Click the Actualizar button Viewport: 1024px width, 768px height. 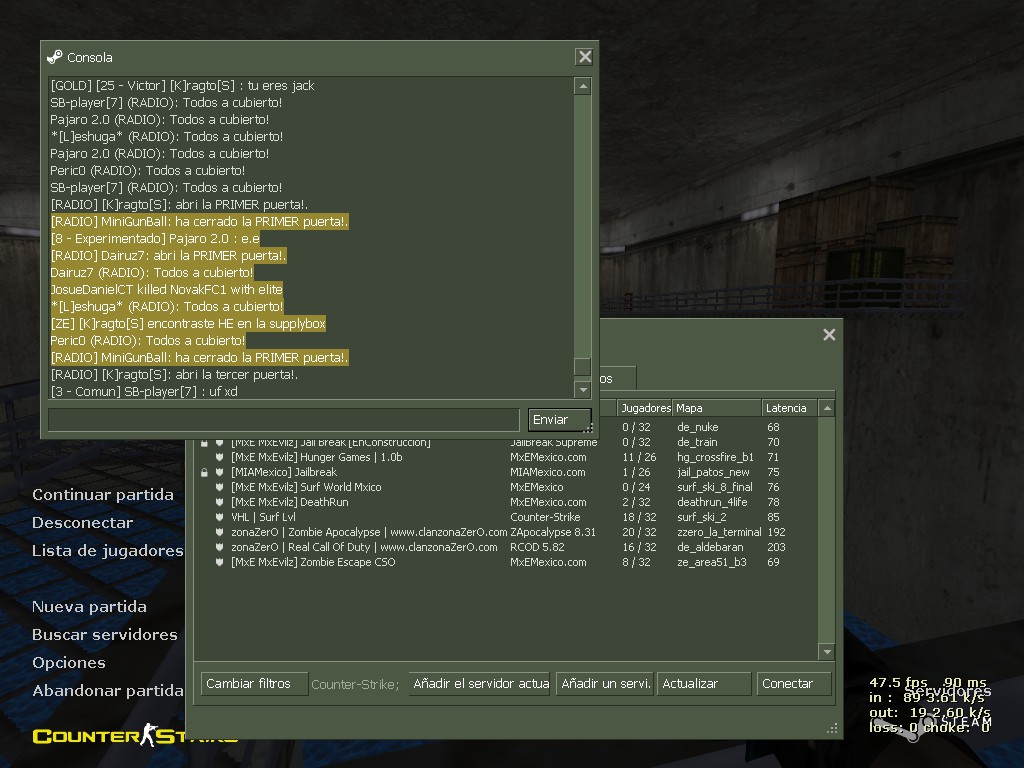[x=704, y=684]
